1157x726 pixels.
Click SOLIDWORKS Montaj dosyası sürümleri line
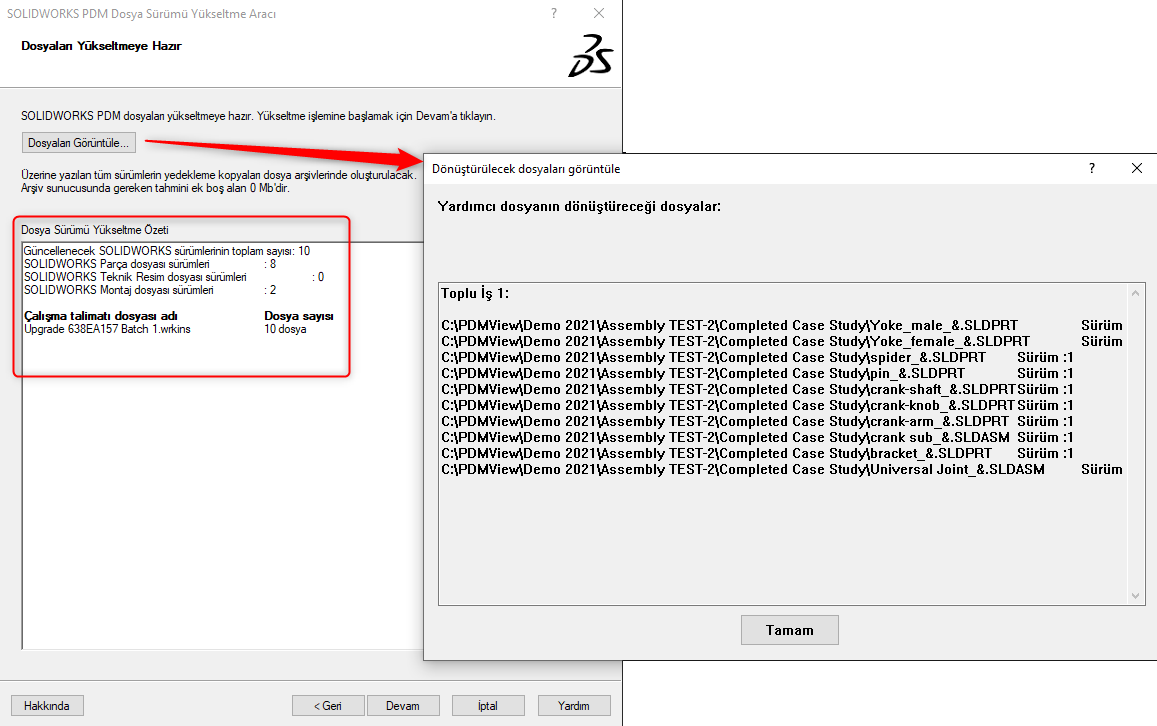point(150,291)
